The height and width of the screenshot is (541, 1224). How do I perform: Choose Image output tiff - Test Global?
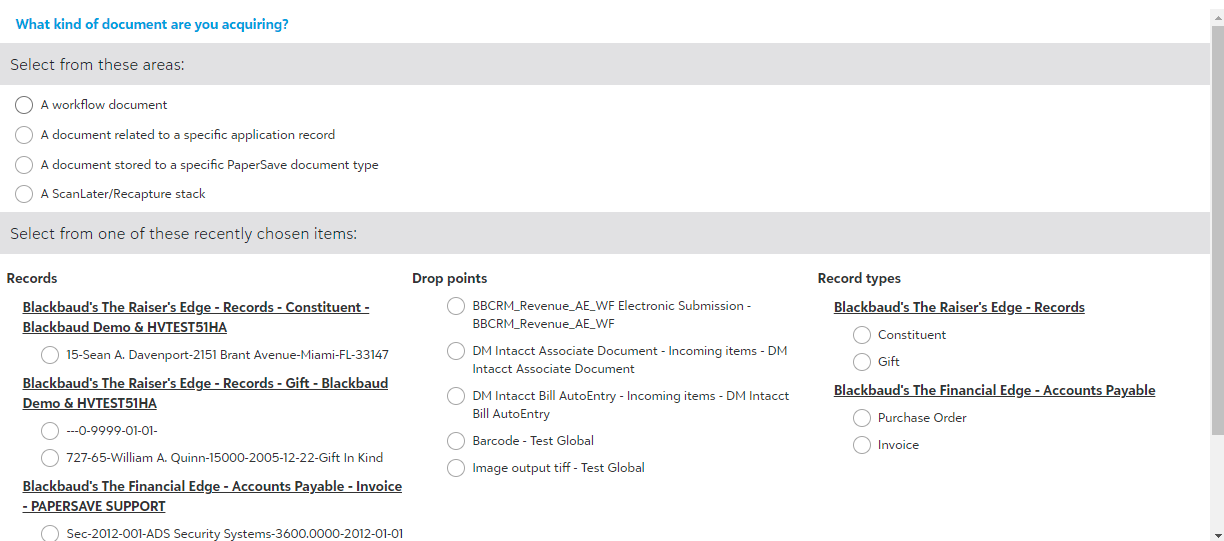tap(456, 468)
